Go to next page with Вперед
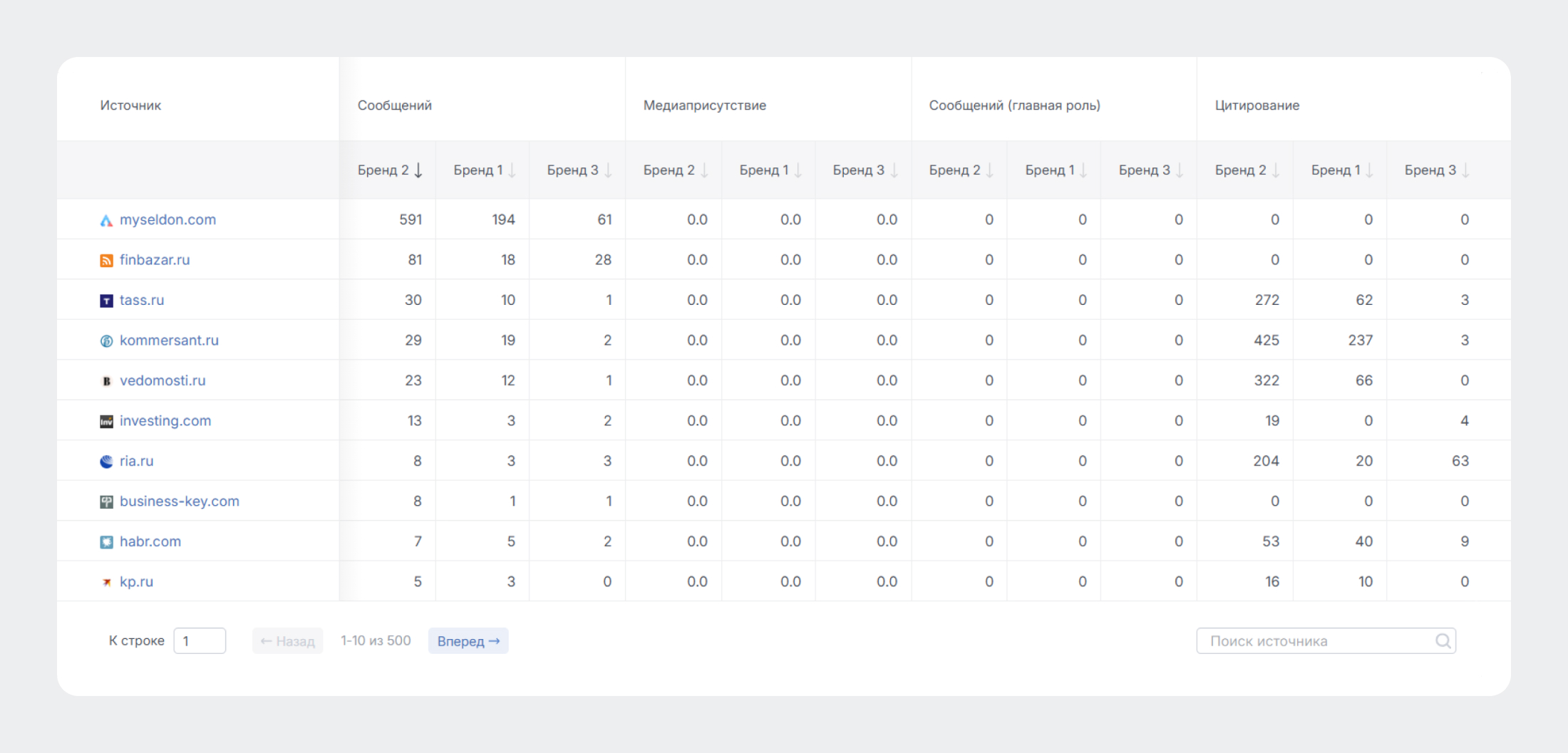The image size is (1568, 753). pos(468,641)
